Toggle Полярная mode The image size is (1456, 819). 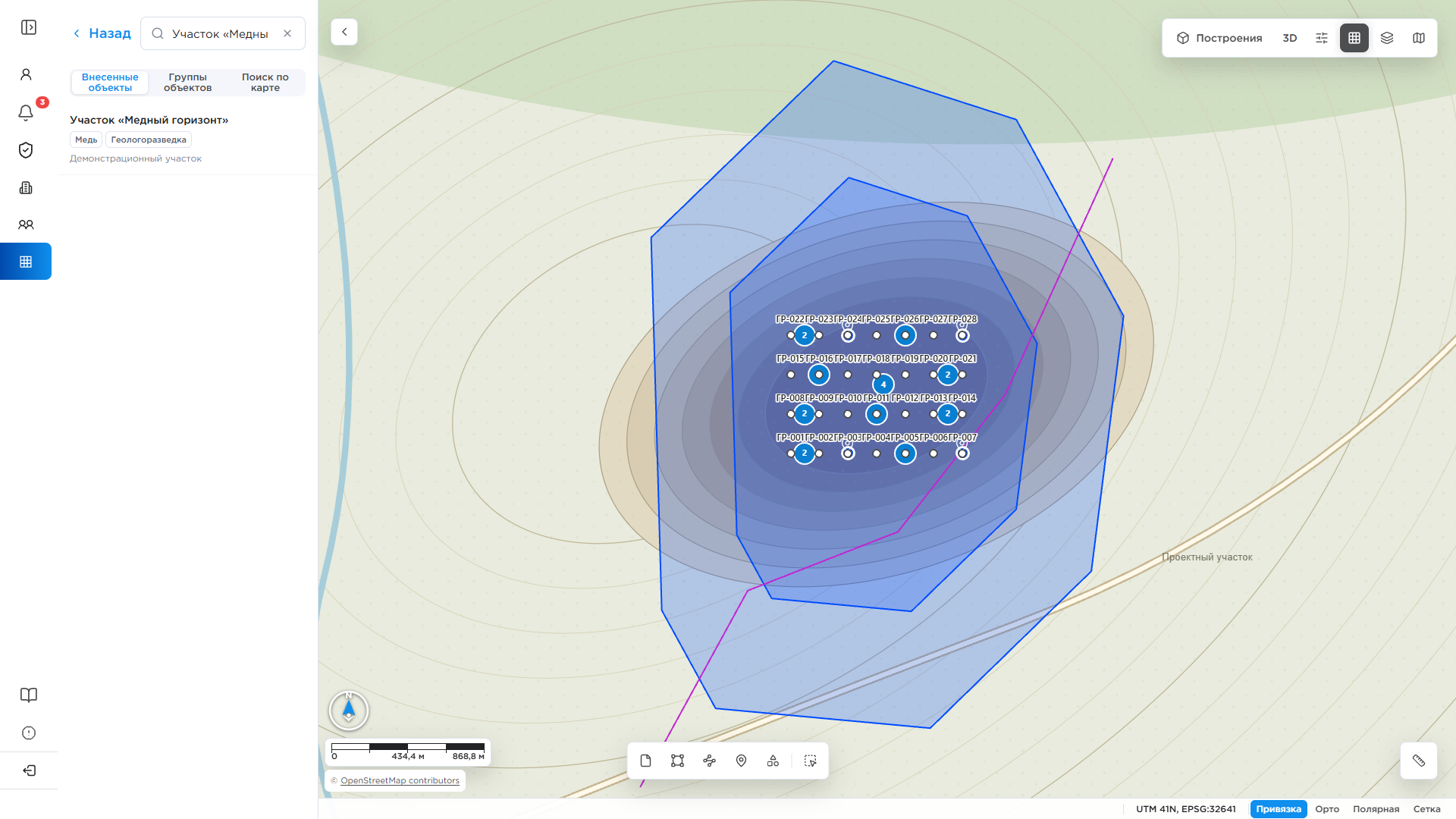click(x=1376, y=809)
